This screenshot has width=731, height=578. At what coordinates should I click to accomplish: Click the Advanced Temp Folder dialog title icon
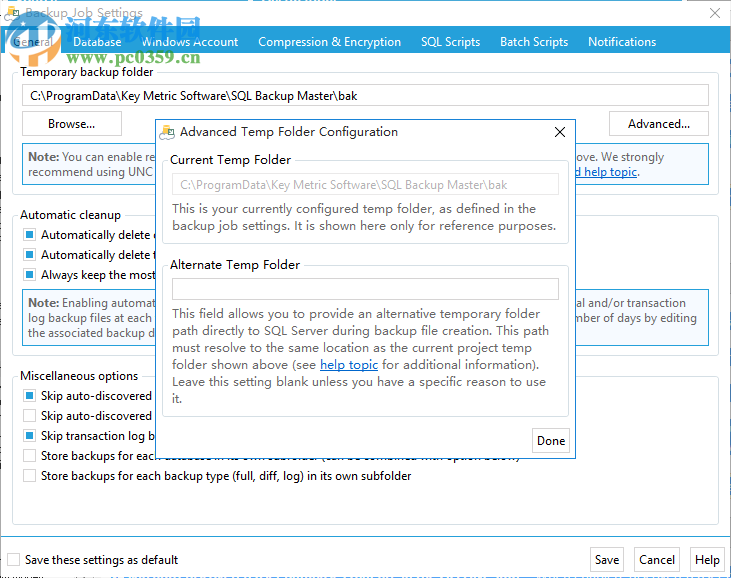click(x=167, y=132)
